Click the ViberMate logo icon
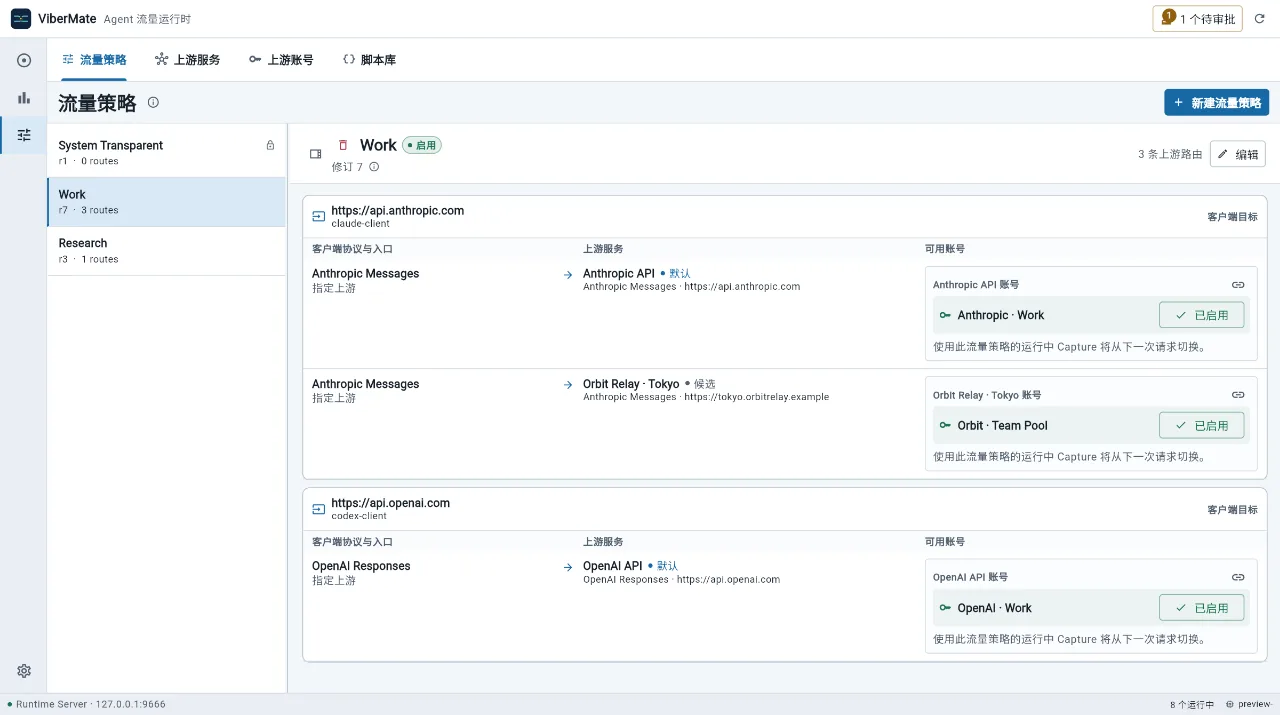The image size is (1280, 715). click(x=21, y=19)
